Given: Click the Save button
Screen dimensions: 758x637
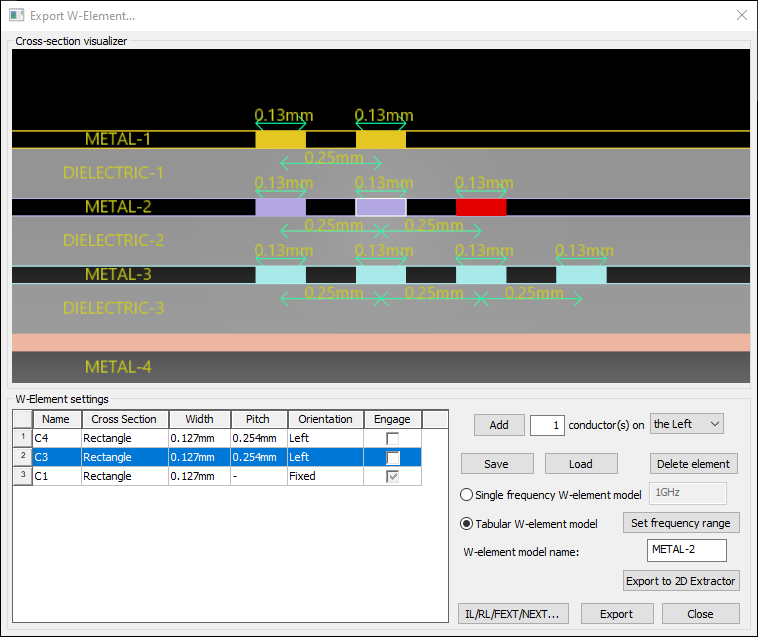Looking at the screenshot, I should click(496, 464).
